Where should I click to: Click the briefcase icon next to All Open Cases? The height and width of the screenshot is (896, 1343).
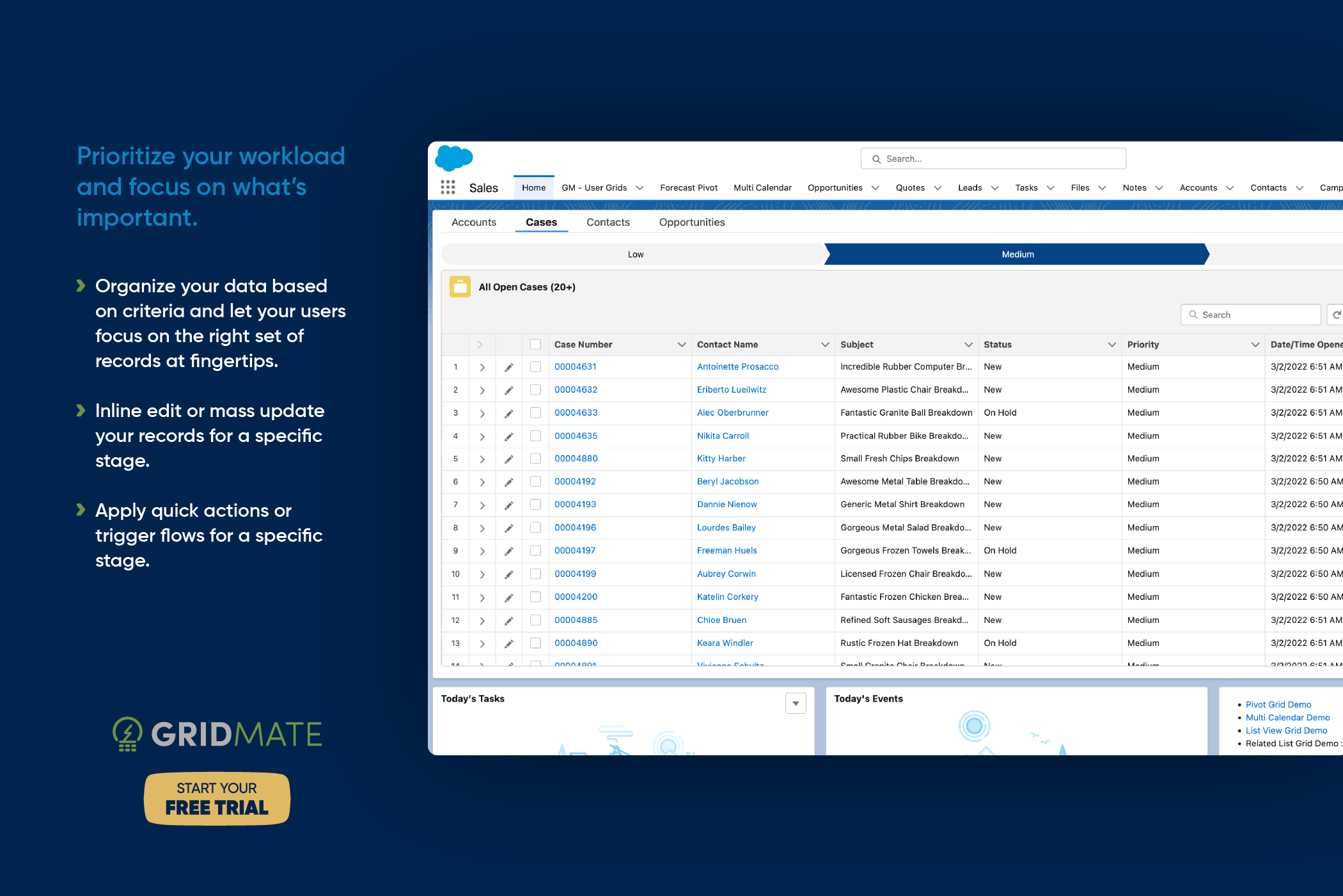(460, 287)
